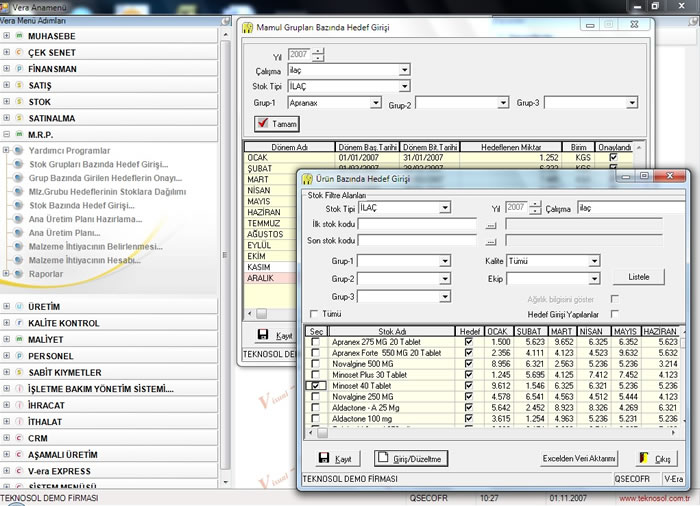Screen dimensions: 700x506
Task: Click the Excelden Veri Aktarımı button
Action: click(579, 458)
